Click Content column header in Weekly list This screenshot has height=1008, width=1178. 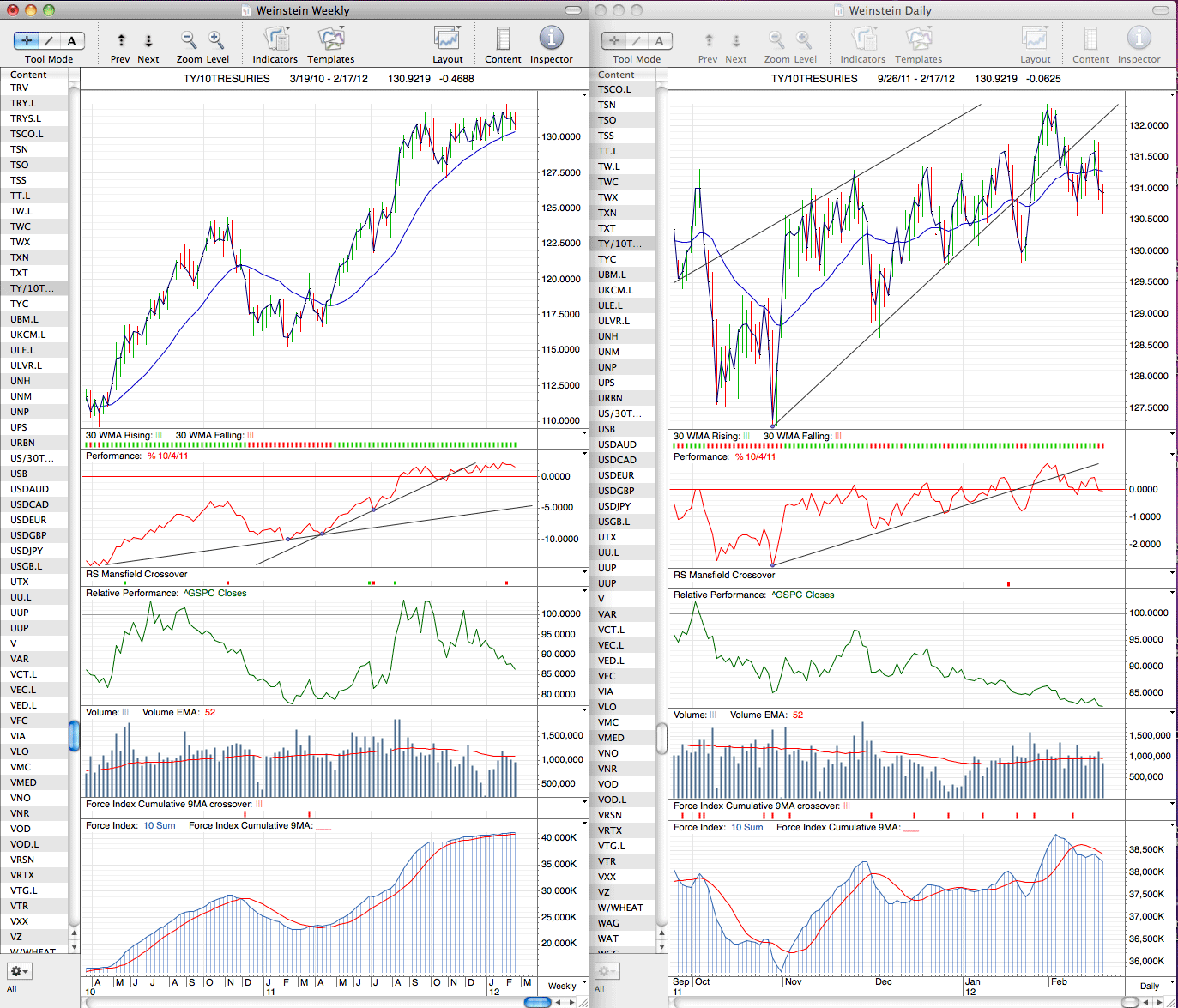[34, 75]
